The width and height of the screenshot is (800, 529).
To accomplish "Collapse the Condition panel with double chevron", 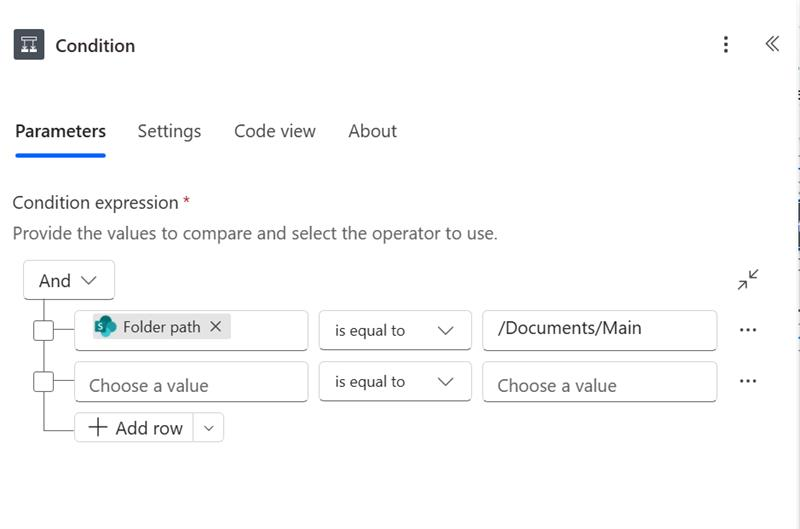I will 772,44.
